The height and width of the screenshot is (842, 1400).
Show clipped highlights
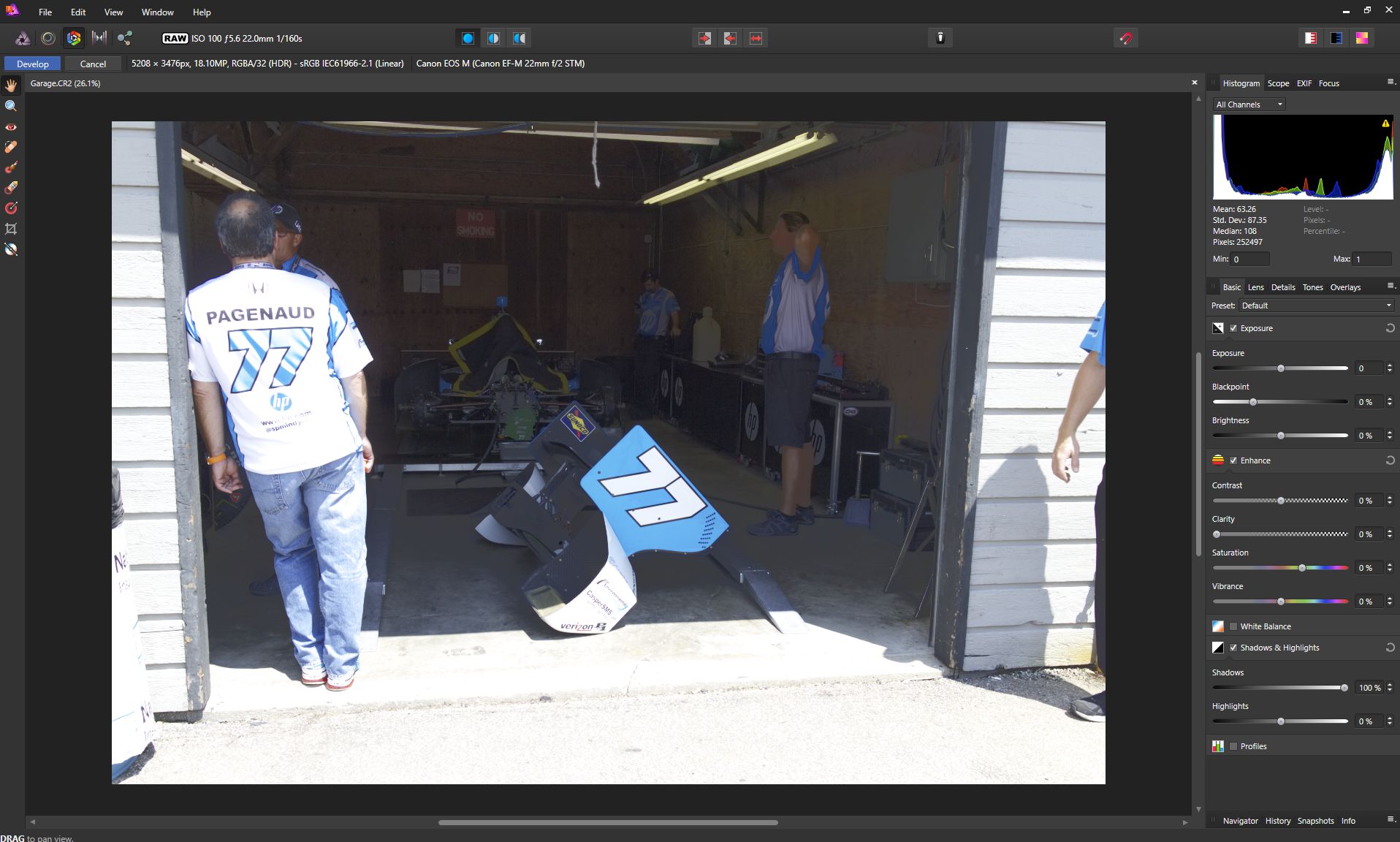(1311, 38)
